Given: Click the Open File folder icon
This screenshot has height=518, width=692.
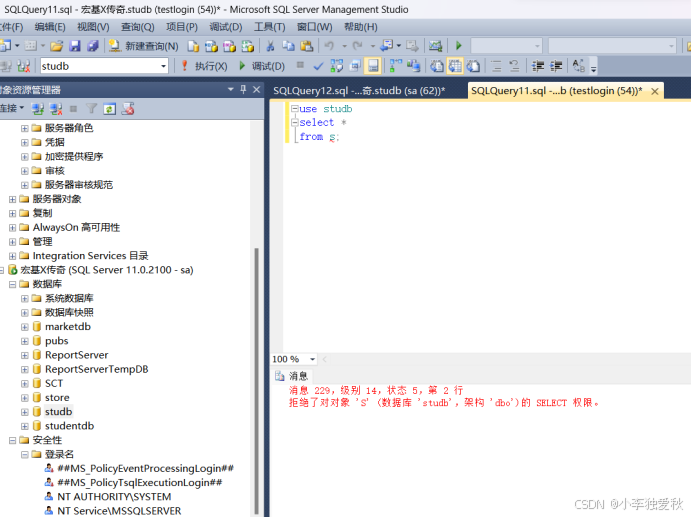Looking at the screenshot, I should tap(56, 45).
